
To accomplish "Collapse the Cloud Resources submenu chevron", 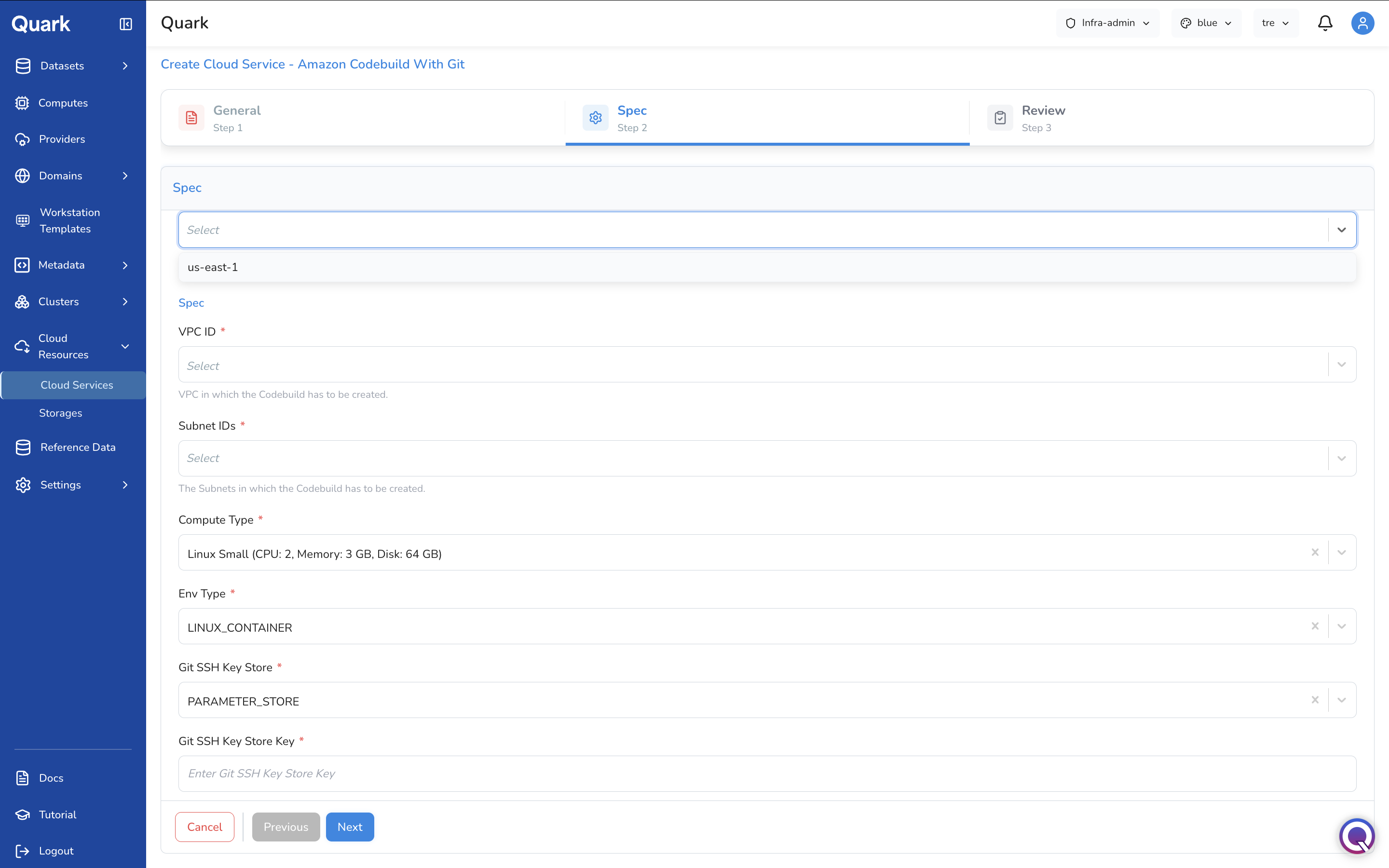I will click(x=125, y=346).
